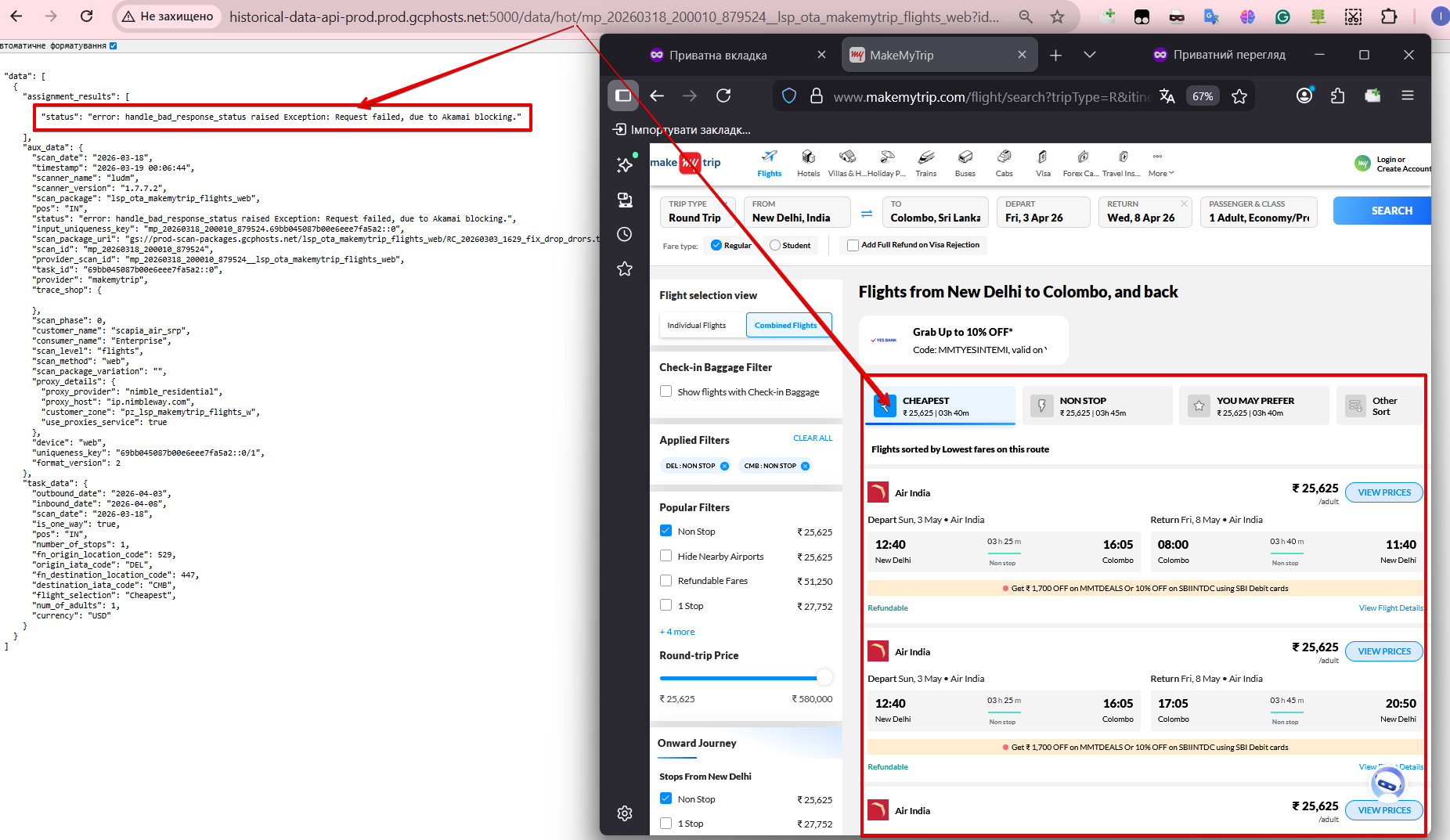The width and height of the screenshot is (1450, 840).
Task: Check Refundable Fares filter
Action: pyautogui.click(x=665, y=580)
